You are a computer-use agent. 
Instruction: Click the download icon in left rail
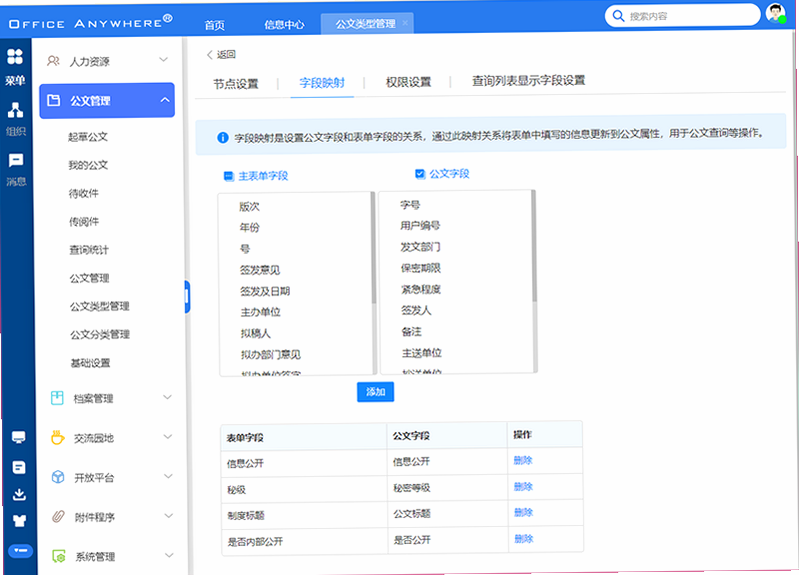[19, 494]
